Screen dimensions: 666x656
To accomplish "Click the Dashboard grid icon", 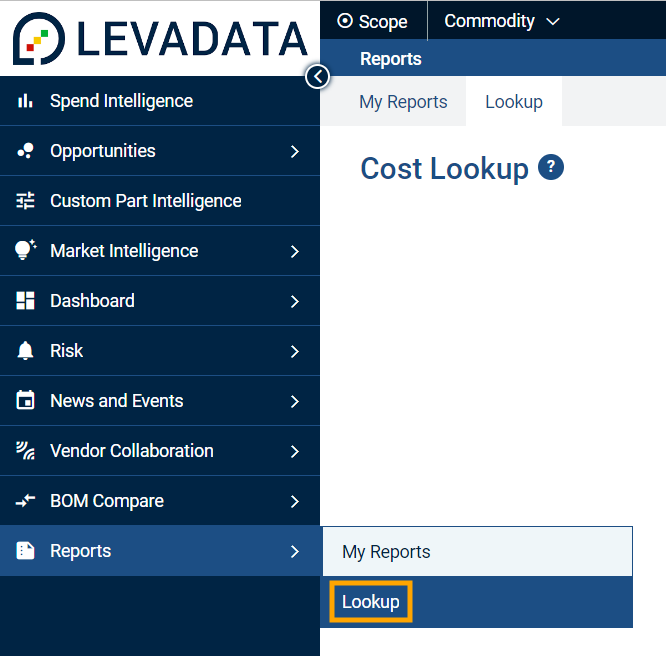I will coord(26,301).
